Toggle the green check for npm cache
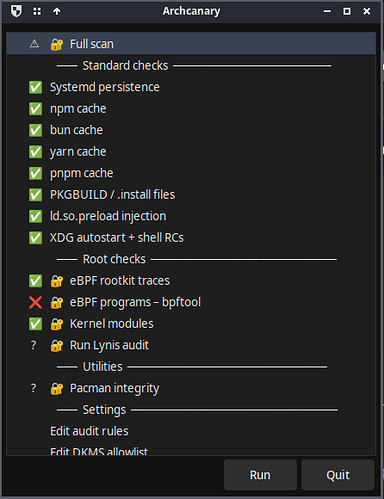Viewport: 384px width, 499px height. [35, 109]
